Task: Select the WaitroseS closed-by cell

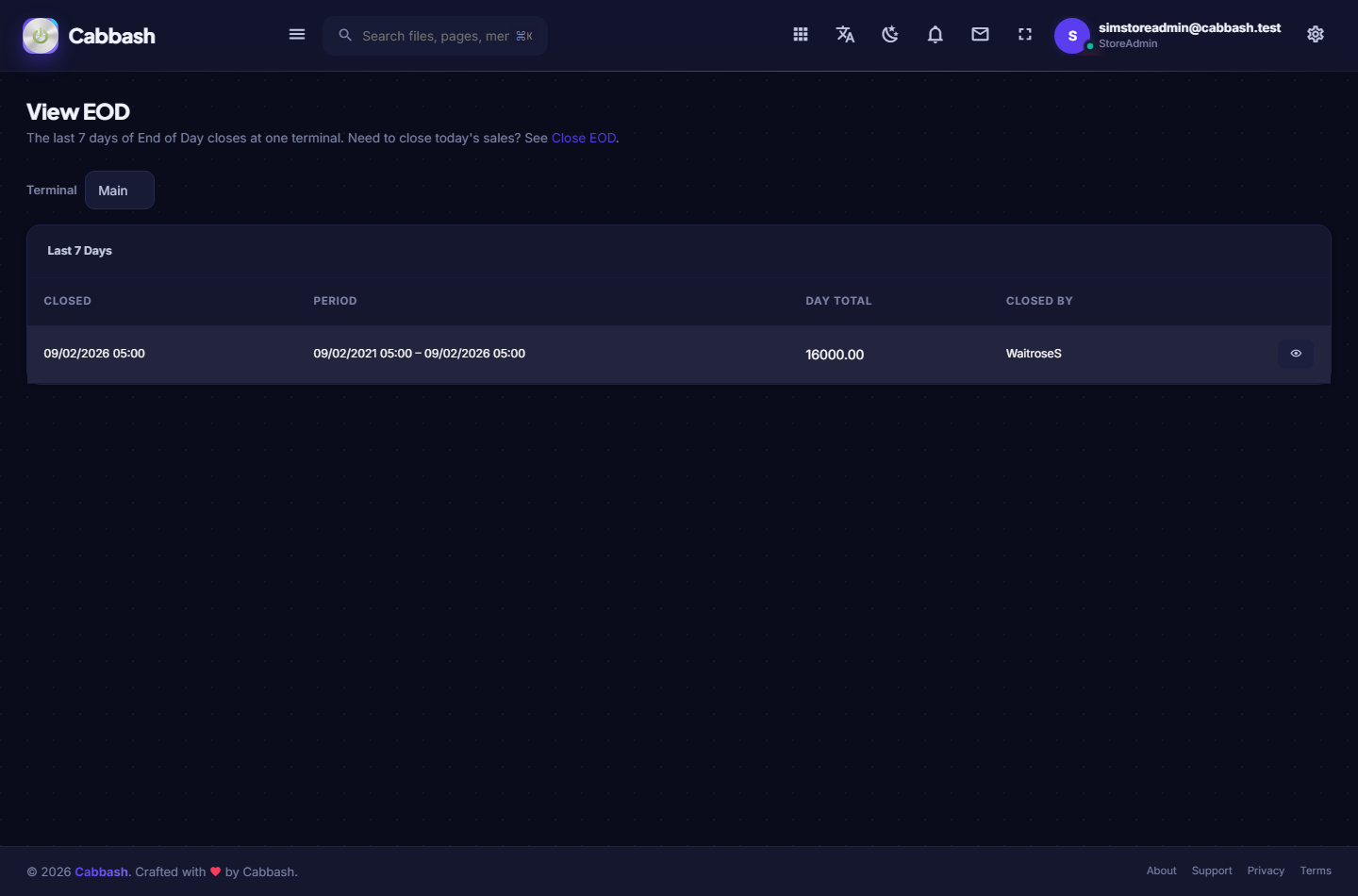Action: point(1034,354)
